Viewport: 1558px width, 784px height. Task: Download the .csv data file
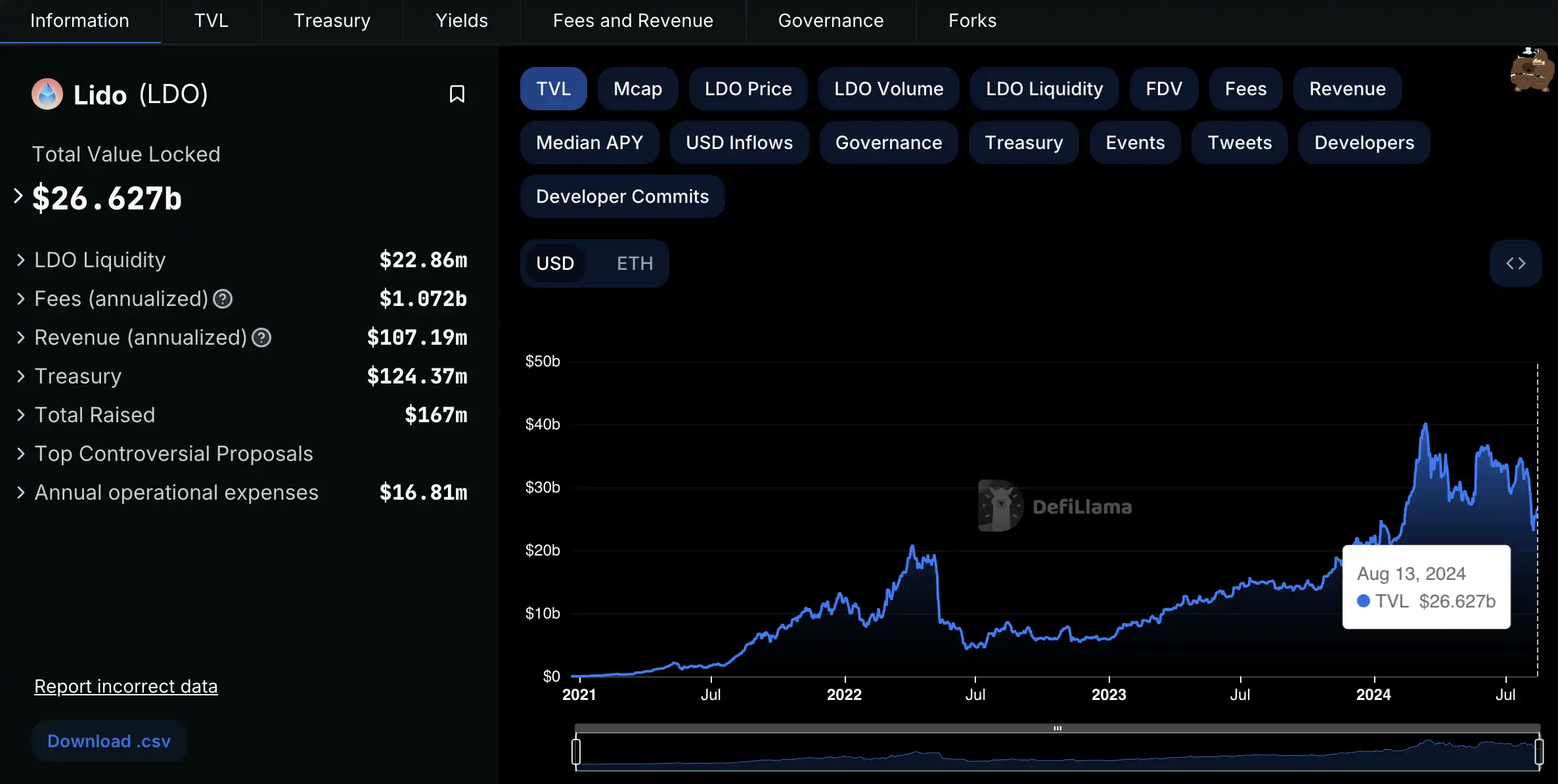point(109,741)
